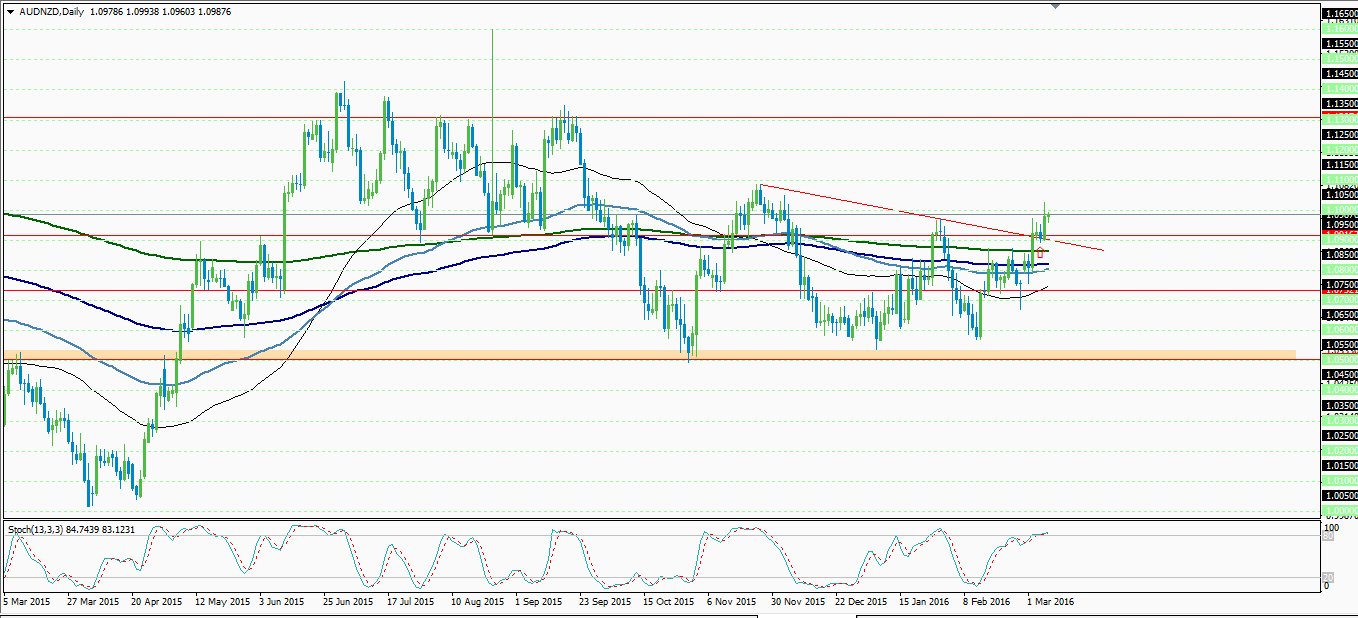
Task: Click the 1.01500 price scale label
Action: pos(1340,466)
